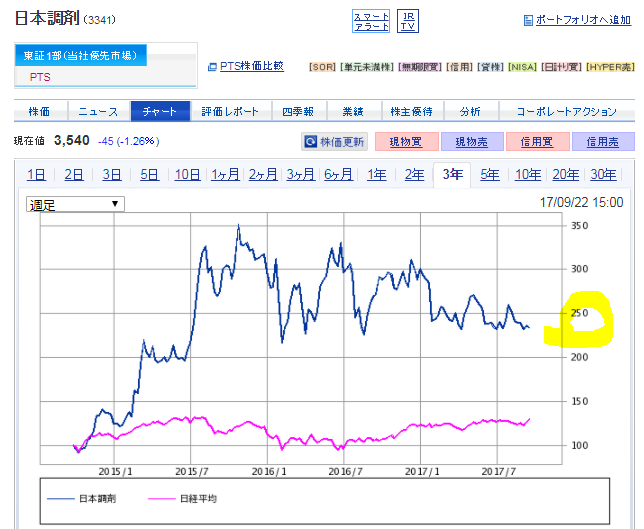Screen dimensions: 644x529
Task: Click the refresh icon on 株価更新
Action: click(310, 142)
